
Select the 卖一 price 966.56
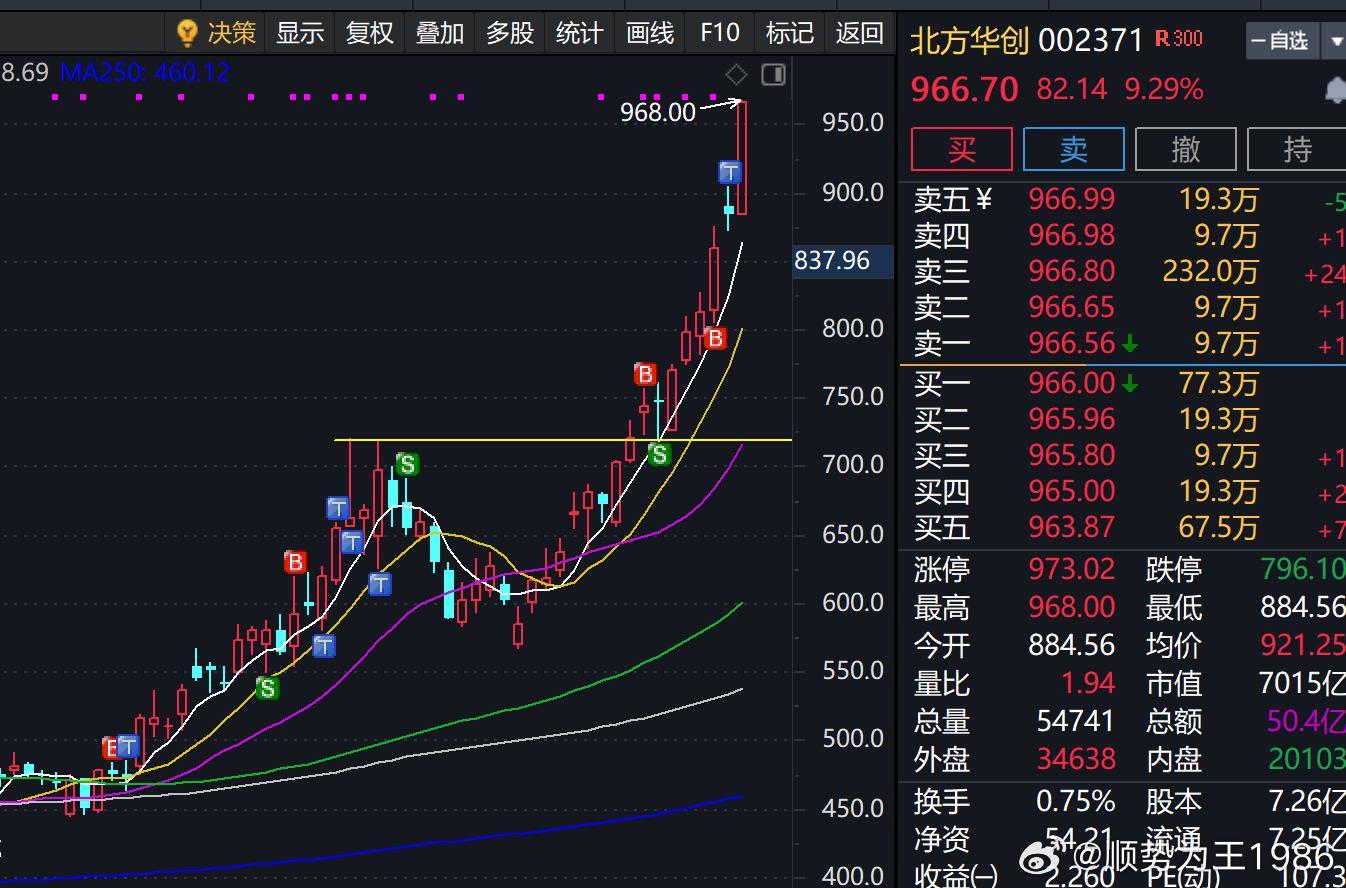1071,343
